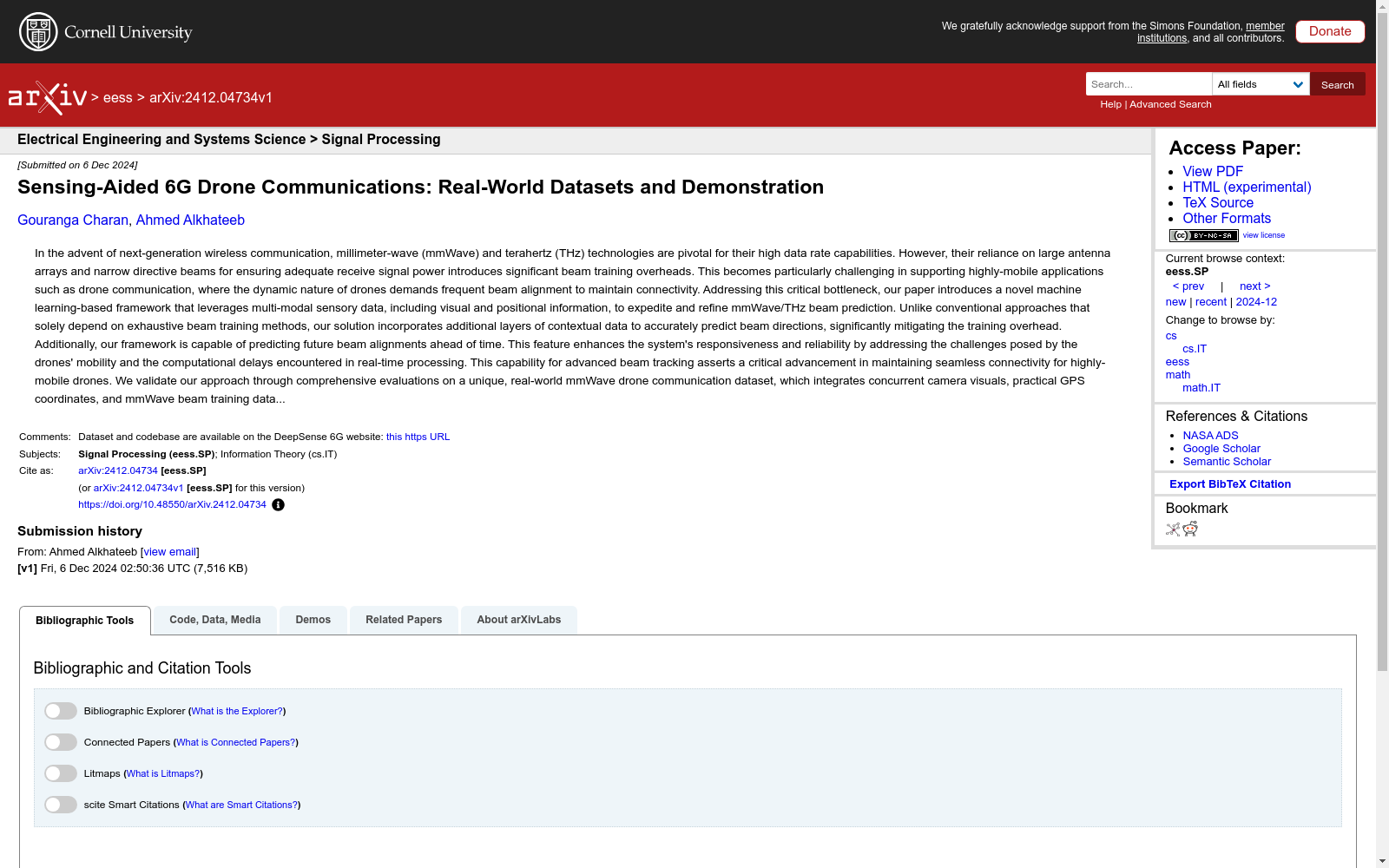This screenshot has width=1389, height=868.
Task: Toggle the Litmaps switch
Action: [61, 773]
